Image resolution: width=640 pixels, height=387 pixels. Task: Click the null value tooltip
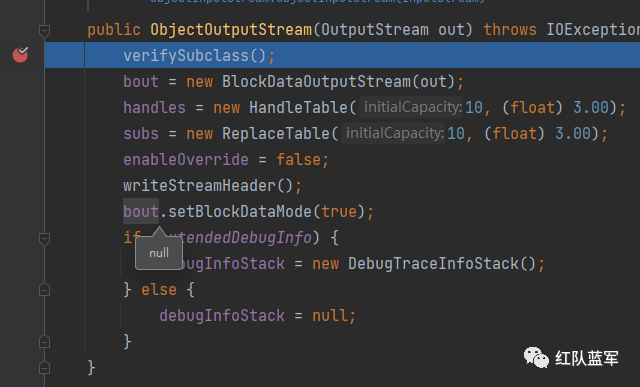tap(159, 253)
